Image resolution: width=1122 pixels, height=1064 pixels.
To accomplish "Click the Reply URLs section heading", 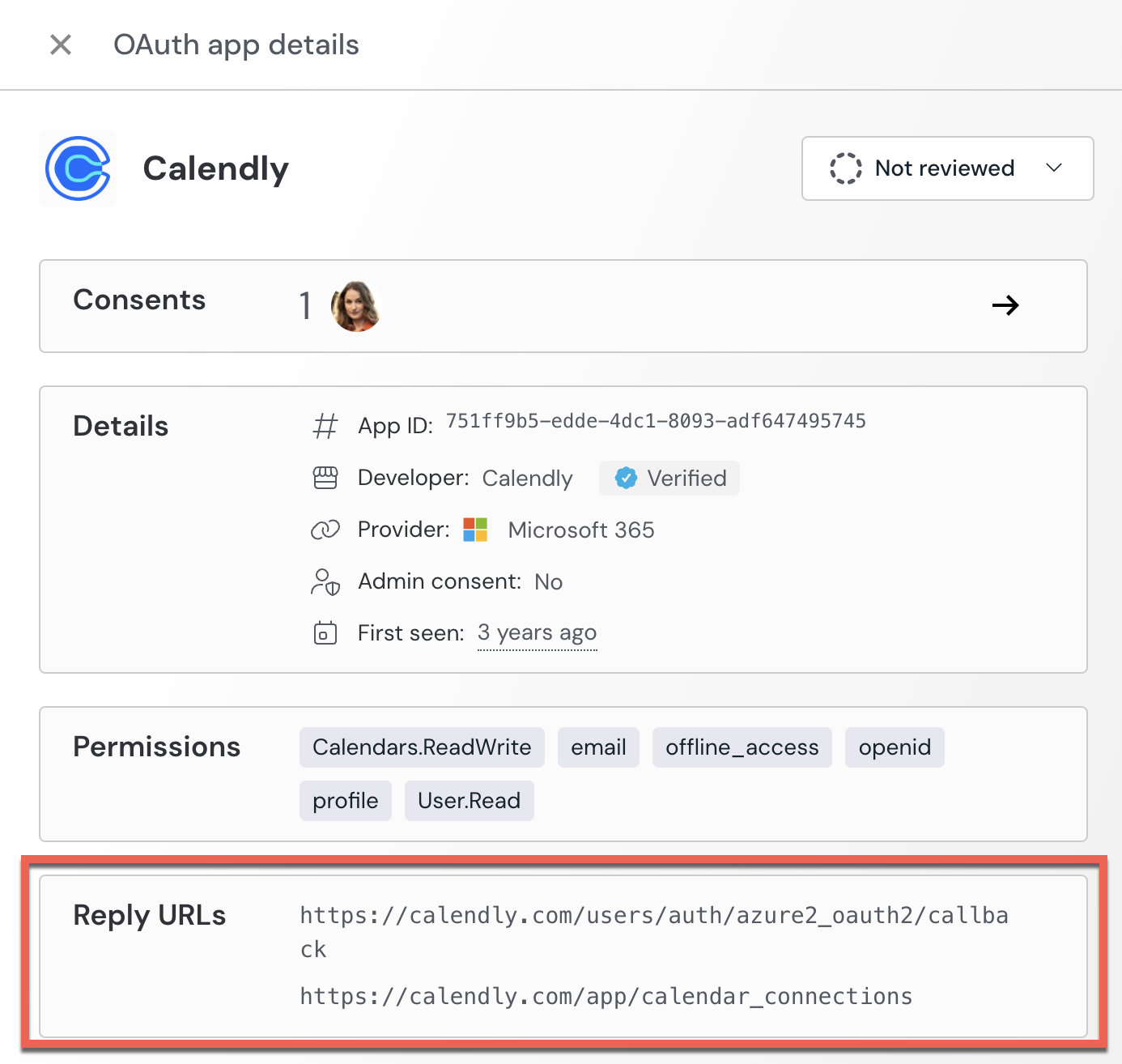I will click(150, 915).
